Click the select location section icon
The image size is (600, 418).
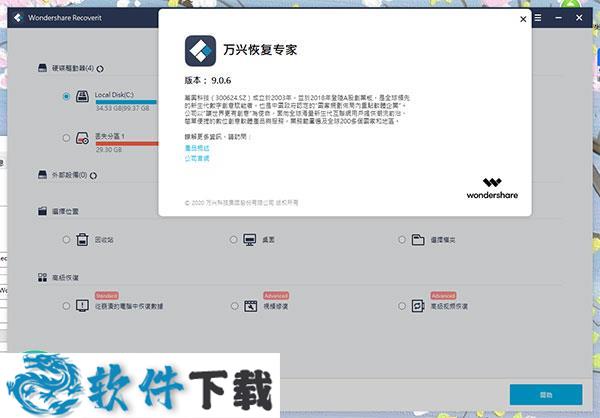[x=42, y=211]
